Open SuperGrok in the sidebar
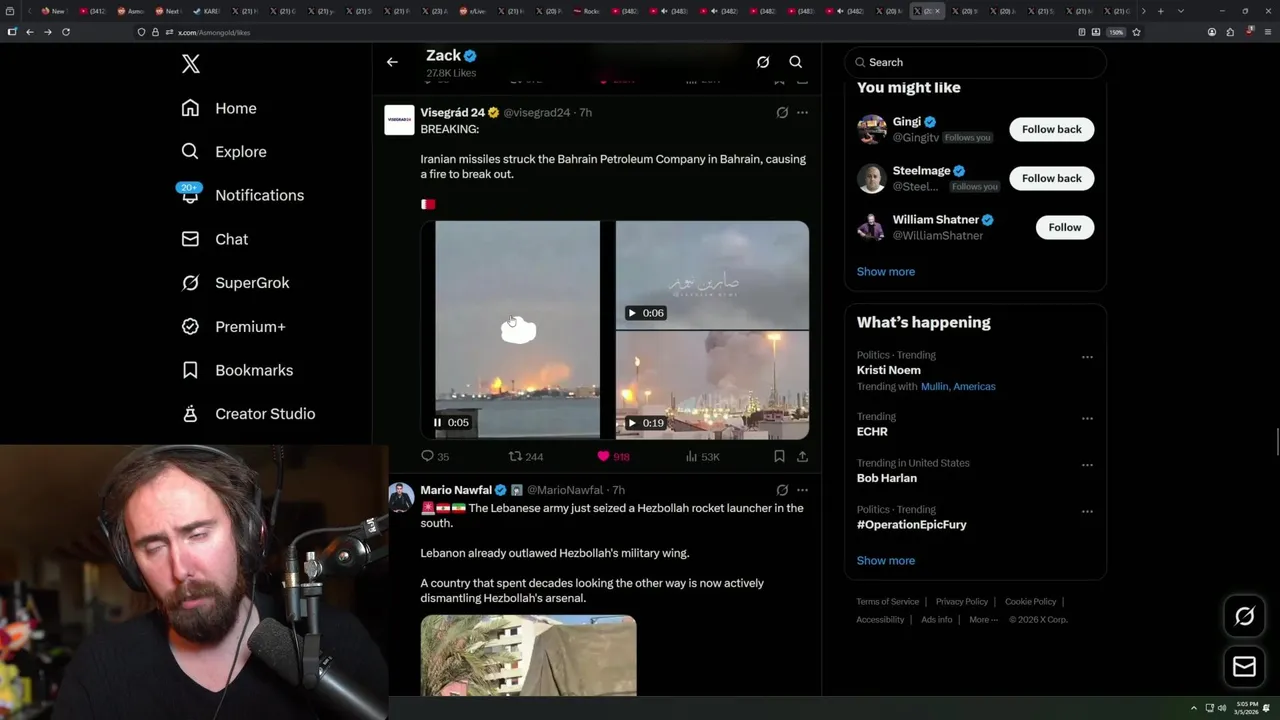Screen dimensions: 1280x720 tap(235, 283)
